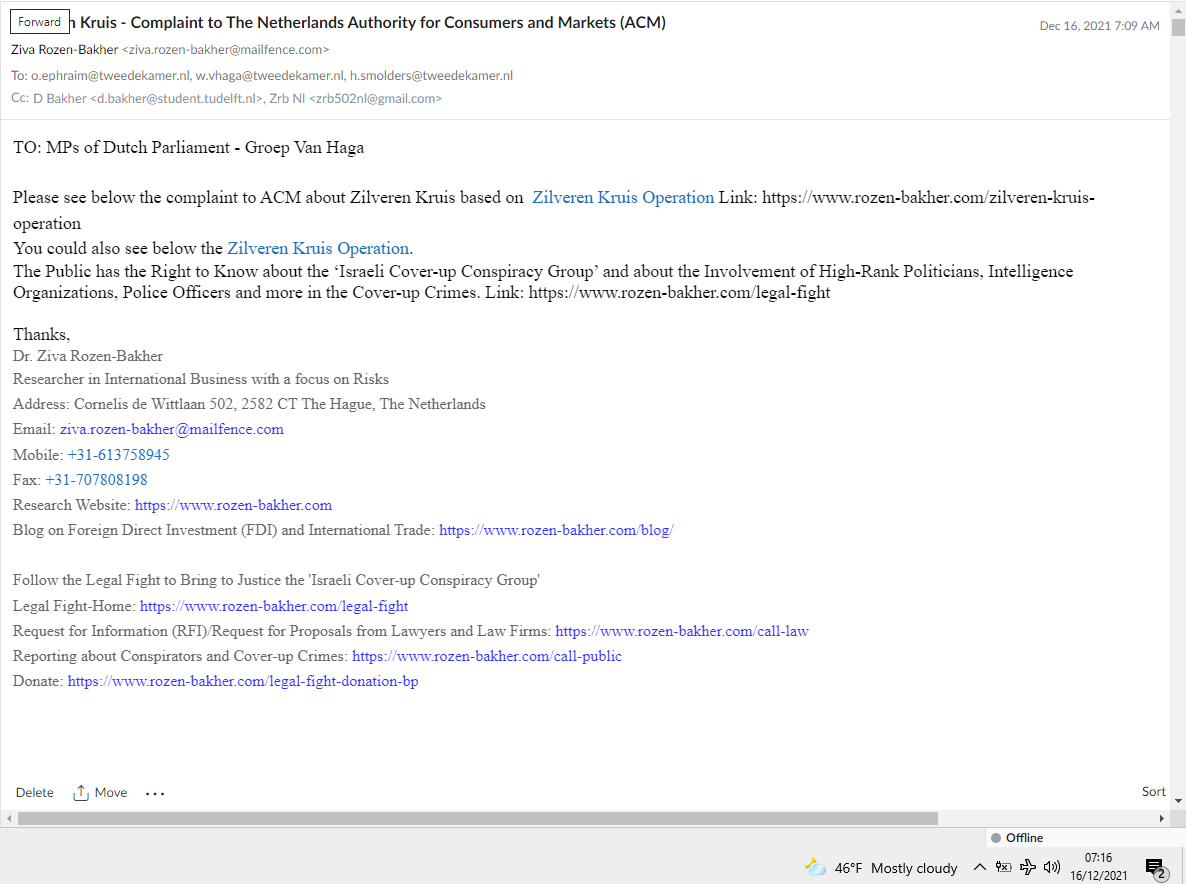Click Cc recipient Zrb Nl
Image resolution: width=1186 pixels, height=884 pixels.
(355, 98)
